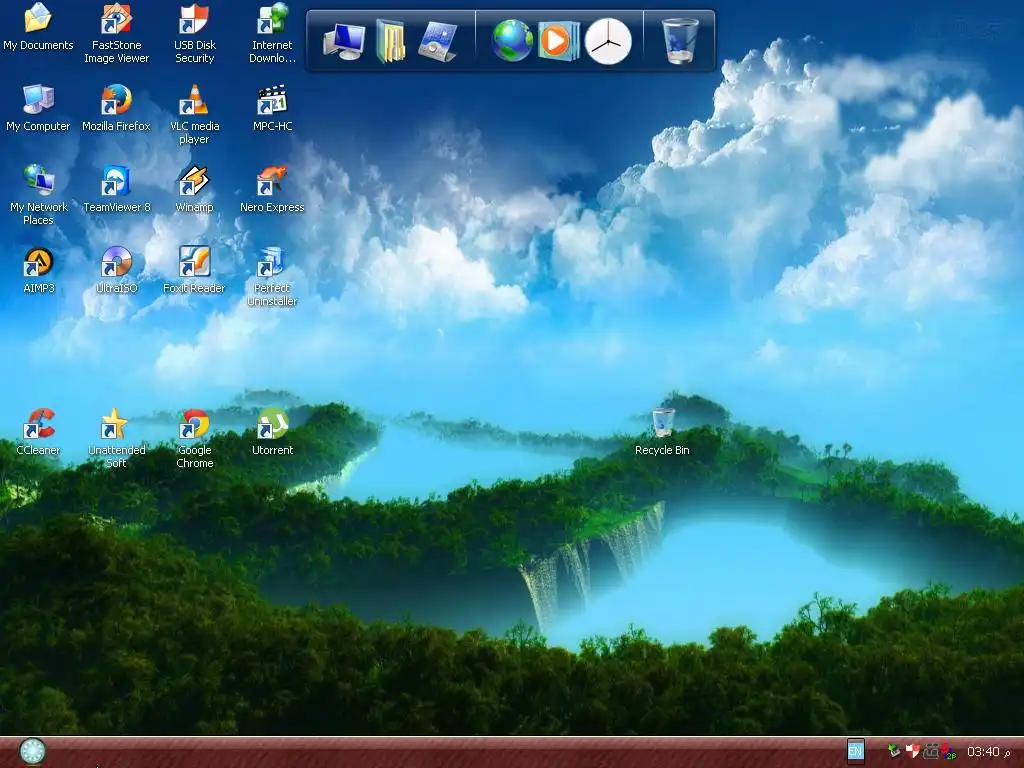The image size is (1024, 768).
Task: Open the USB Disk Security shield tray icon
Action: point(912,752)
